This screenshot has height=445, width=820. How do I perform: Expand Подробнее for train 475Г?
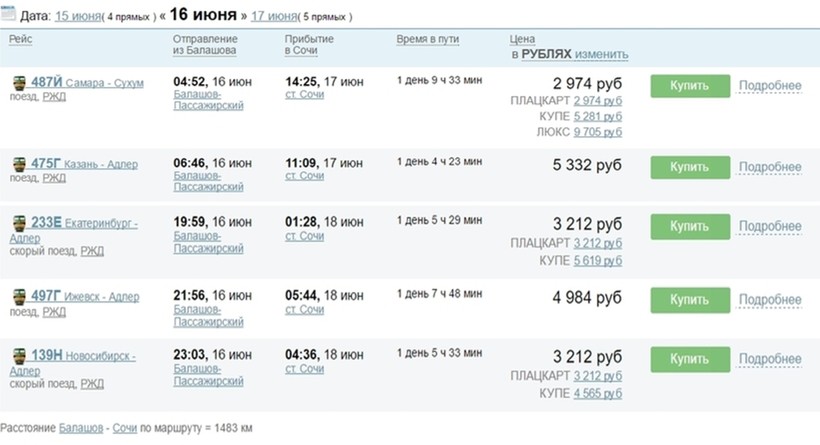click(770, 166)
